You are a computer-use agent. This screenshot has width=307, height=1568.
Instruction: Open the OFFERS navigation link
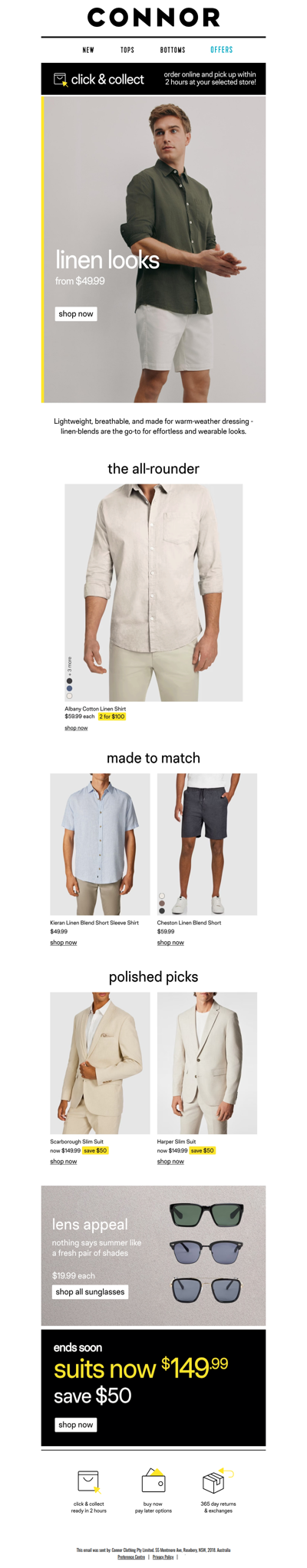222,50
